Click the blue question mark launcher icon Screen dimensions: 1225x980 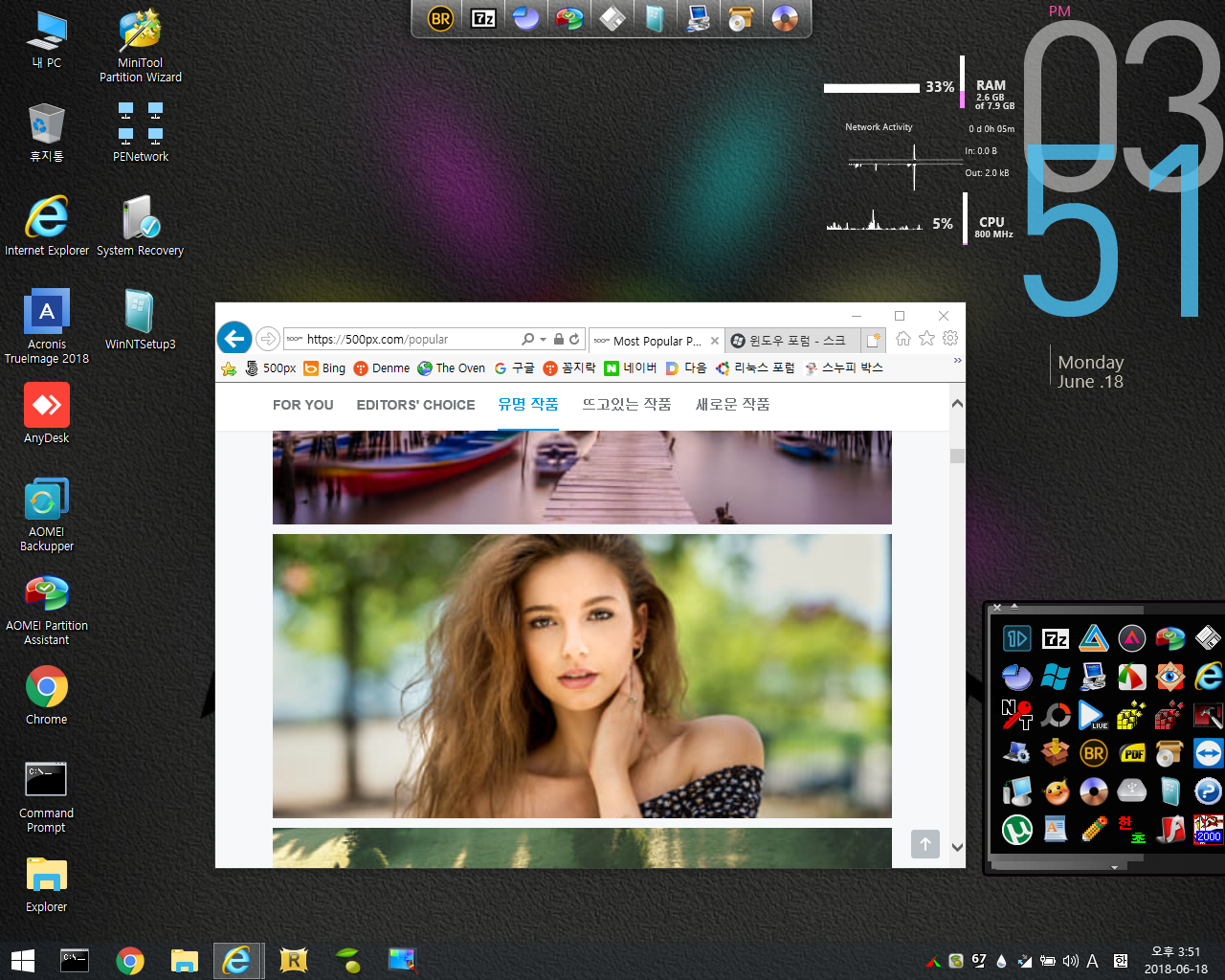click(1208, 791)
